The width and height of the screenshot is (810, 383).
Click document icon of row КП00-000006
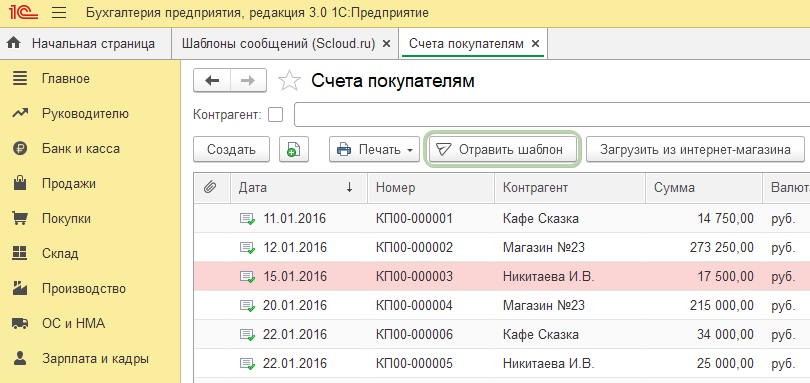click(247, 335)
